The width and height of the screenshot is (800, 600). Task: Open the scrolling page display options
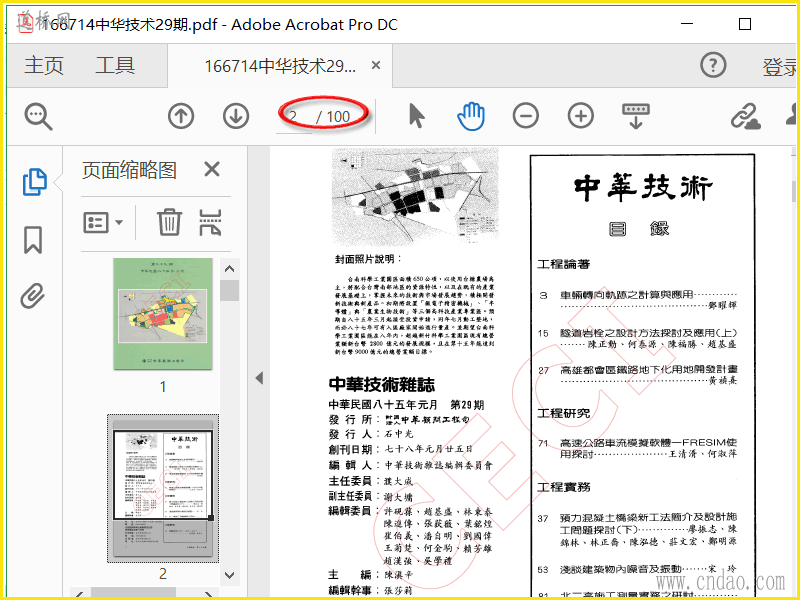[x=636, y=116]
